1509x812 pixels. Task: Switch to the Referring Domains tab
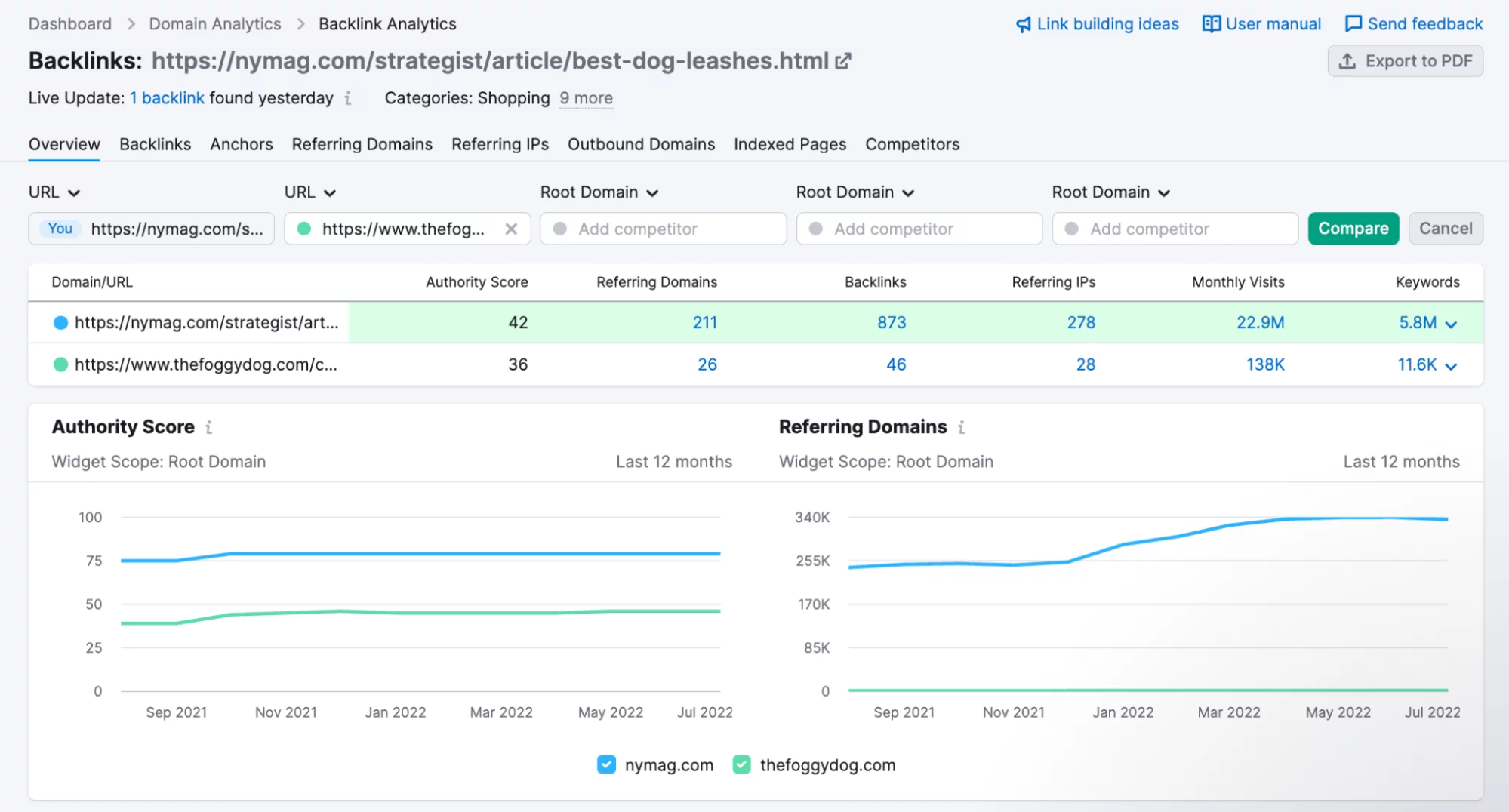point(362,144)
